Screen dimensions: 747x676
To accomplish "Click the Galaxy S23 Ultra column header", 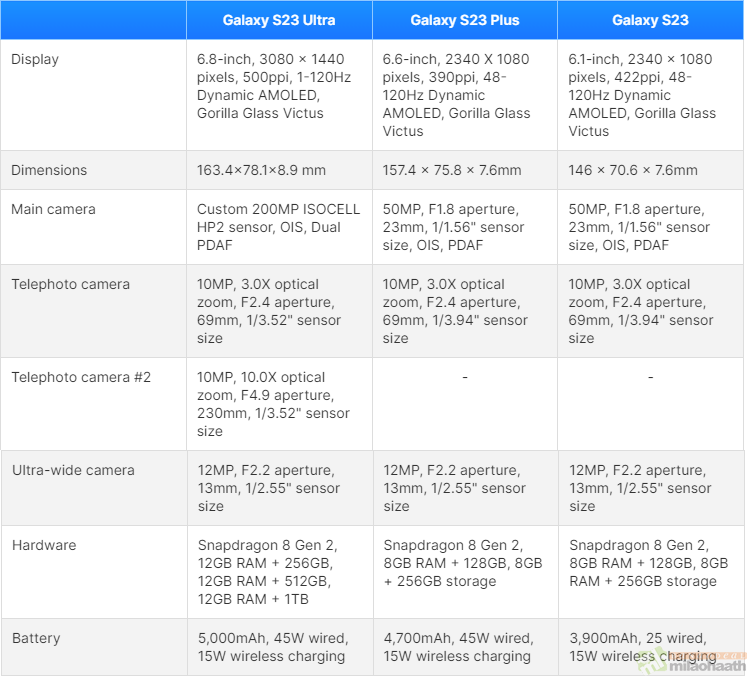I will point(279,20).
